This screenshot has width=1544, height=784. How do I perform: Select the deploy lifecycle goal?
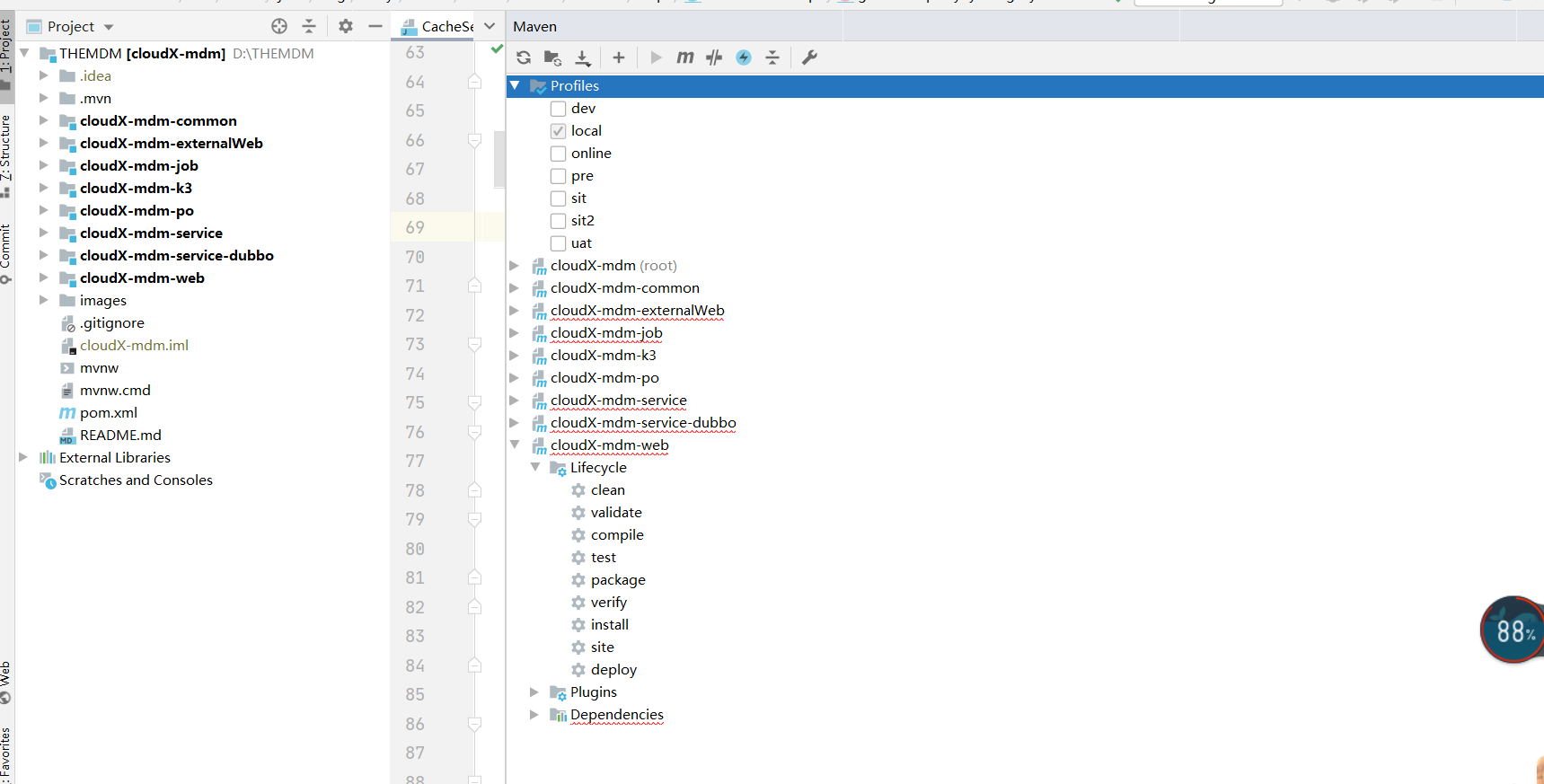pos(613,670)
